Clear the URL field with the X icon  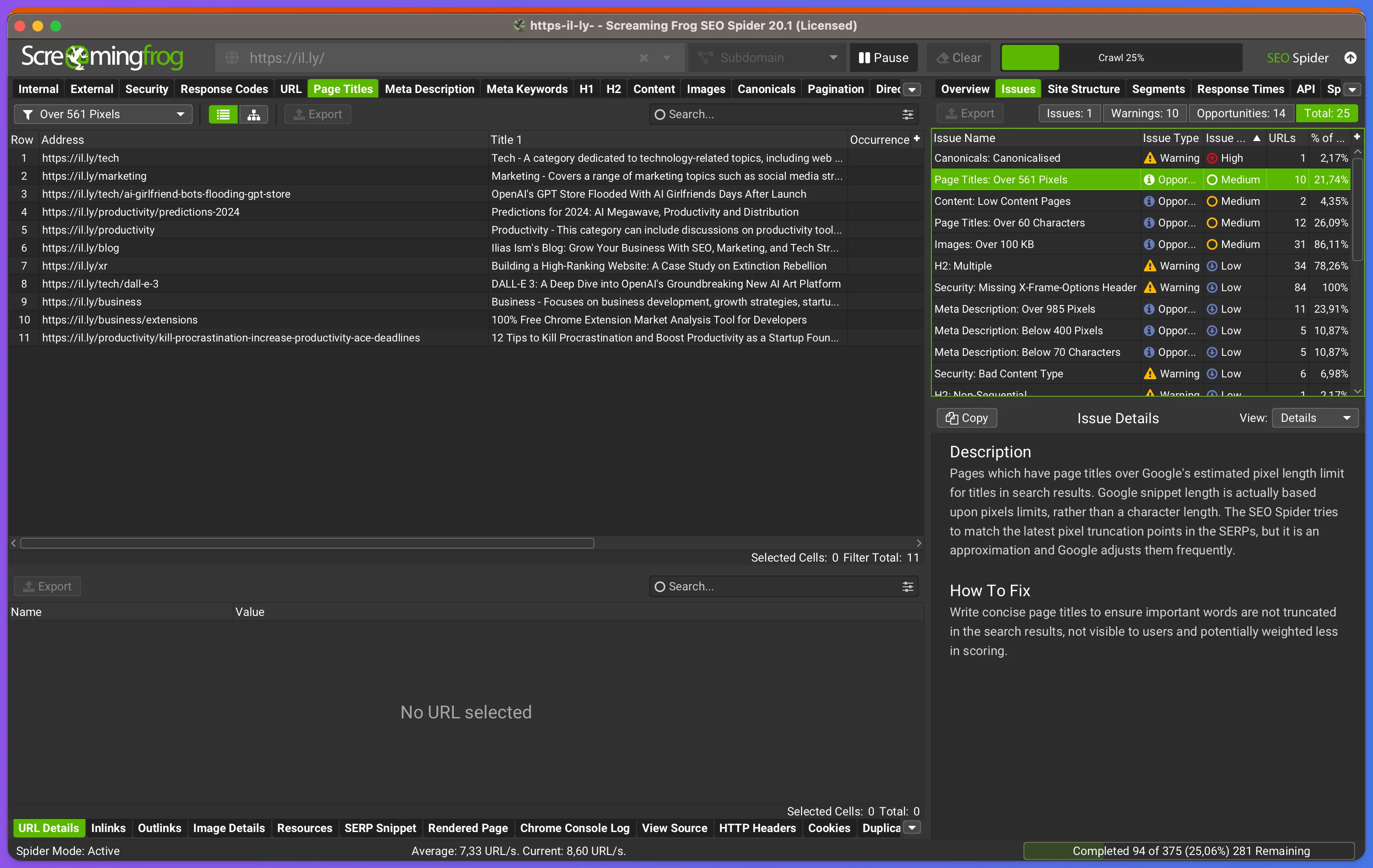coord(644,58)
